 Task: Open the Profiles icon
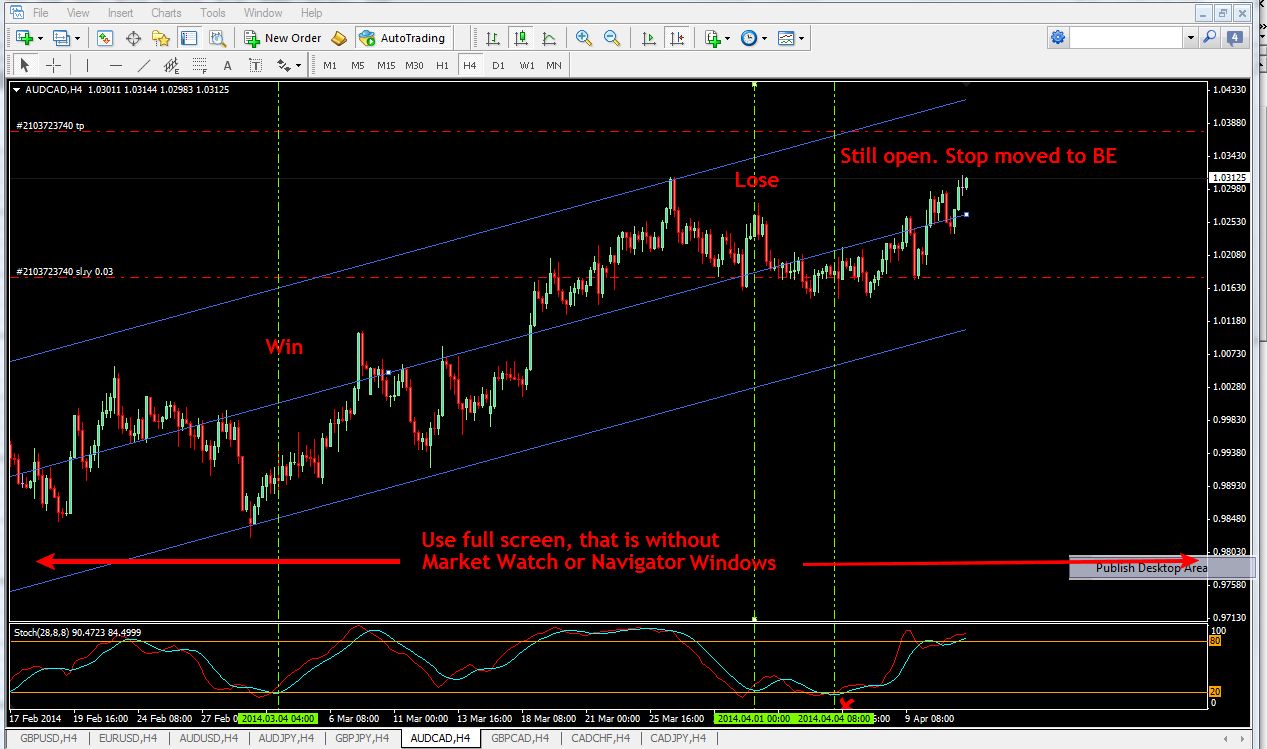coord(61,38)
